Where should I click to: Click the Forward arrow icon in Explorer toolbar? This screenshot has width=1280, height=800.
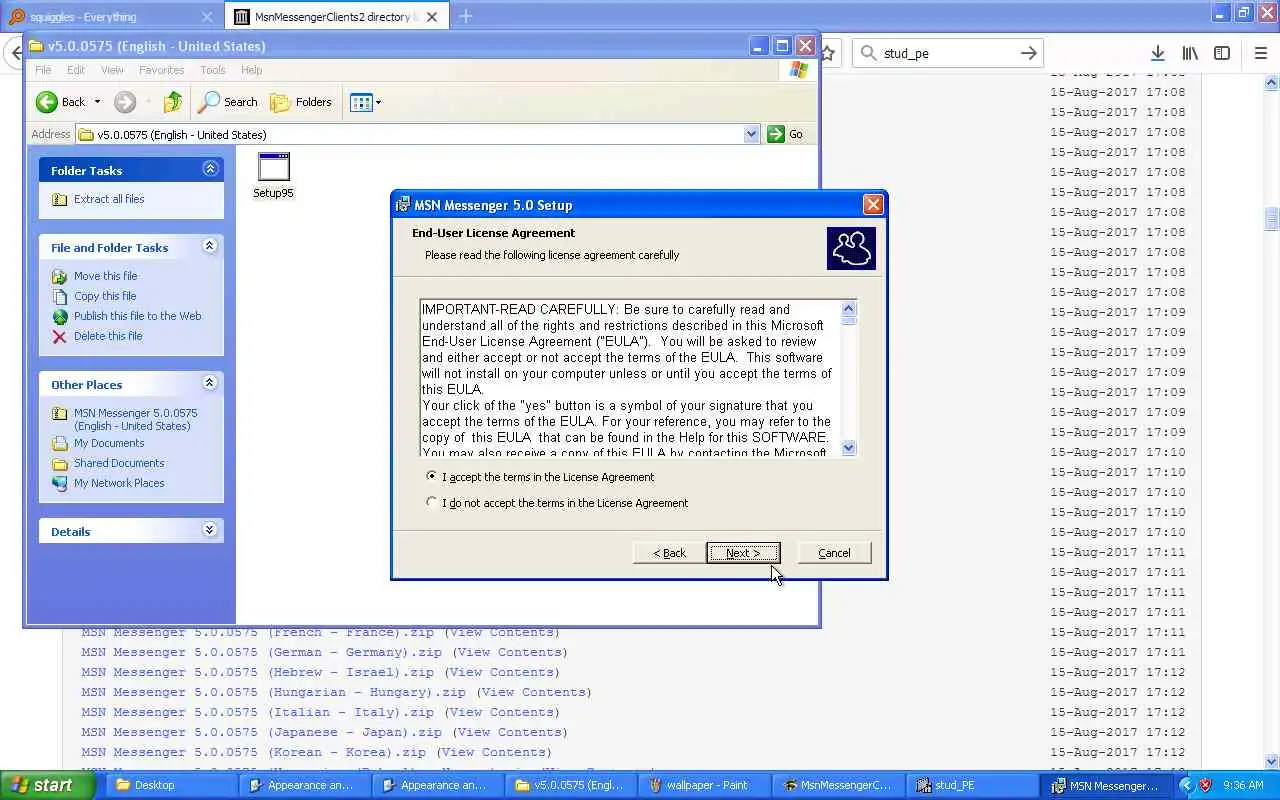click(x=125, y=102)
